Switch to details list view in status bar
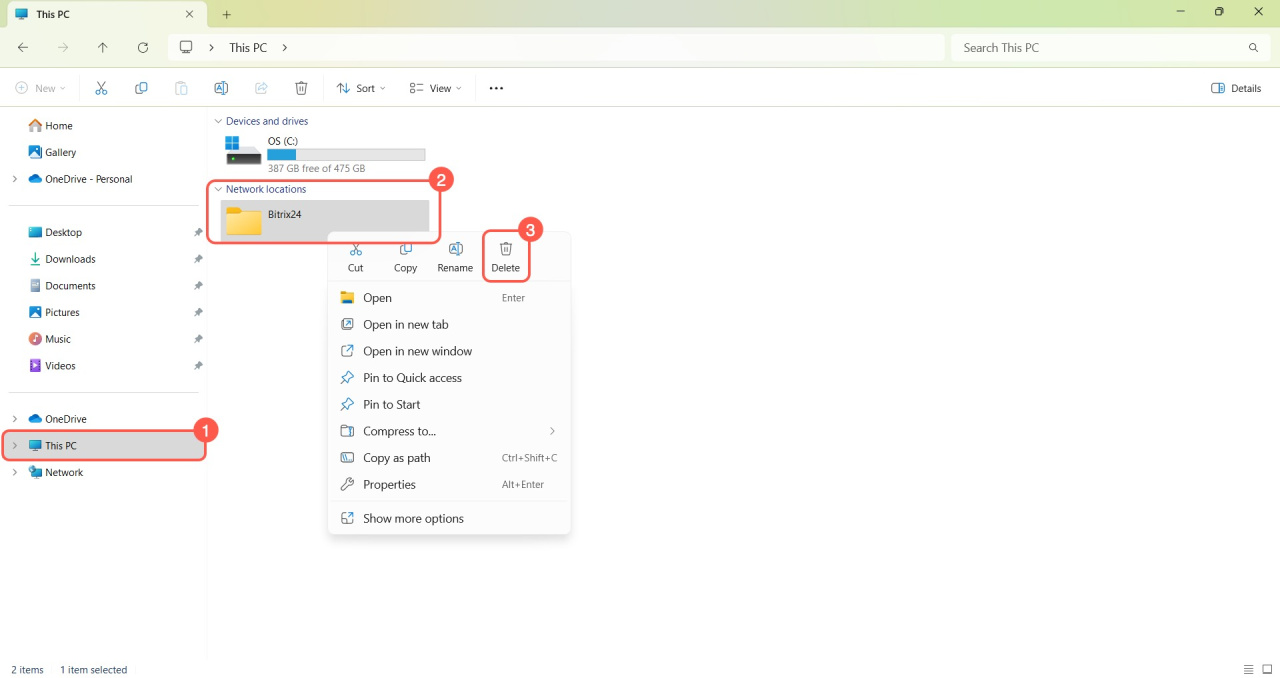The image size is (1280, 678). click(x=1248, y=669)
